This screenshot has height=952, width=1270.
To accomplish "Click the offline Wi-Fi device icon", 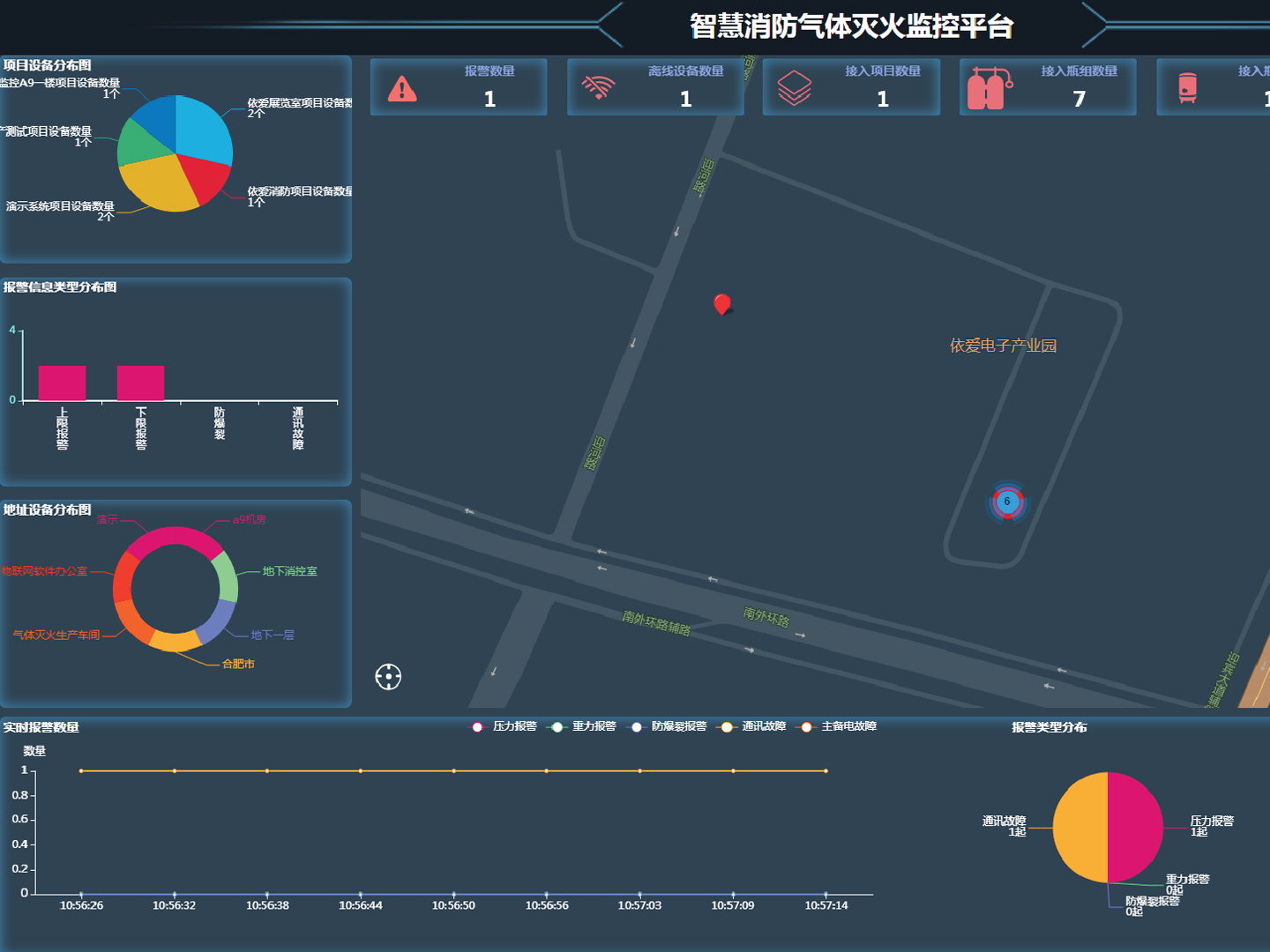I will pos(598,87).
